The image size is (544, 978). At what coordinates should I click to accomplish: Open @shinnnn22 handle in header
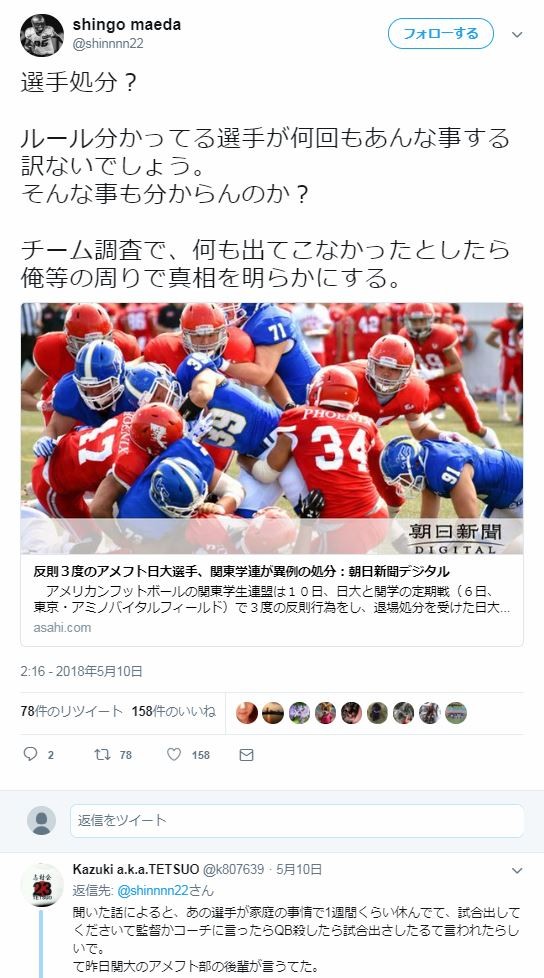pos(108,44)
